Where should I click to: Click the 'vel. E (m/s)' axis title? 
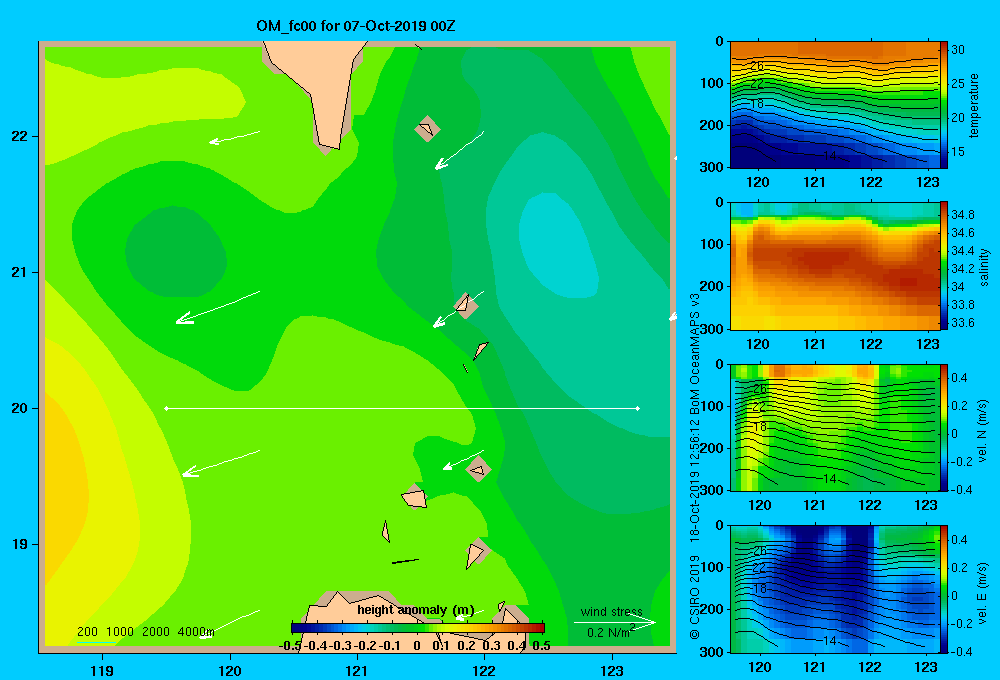pyautogui.click(x=983, y=592)
